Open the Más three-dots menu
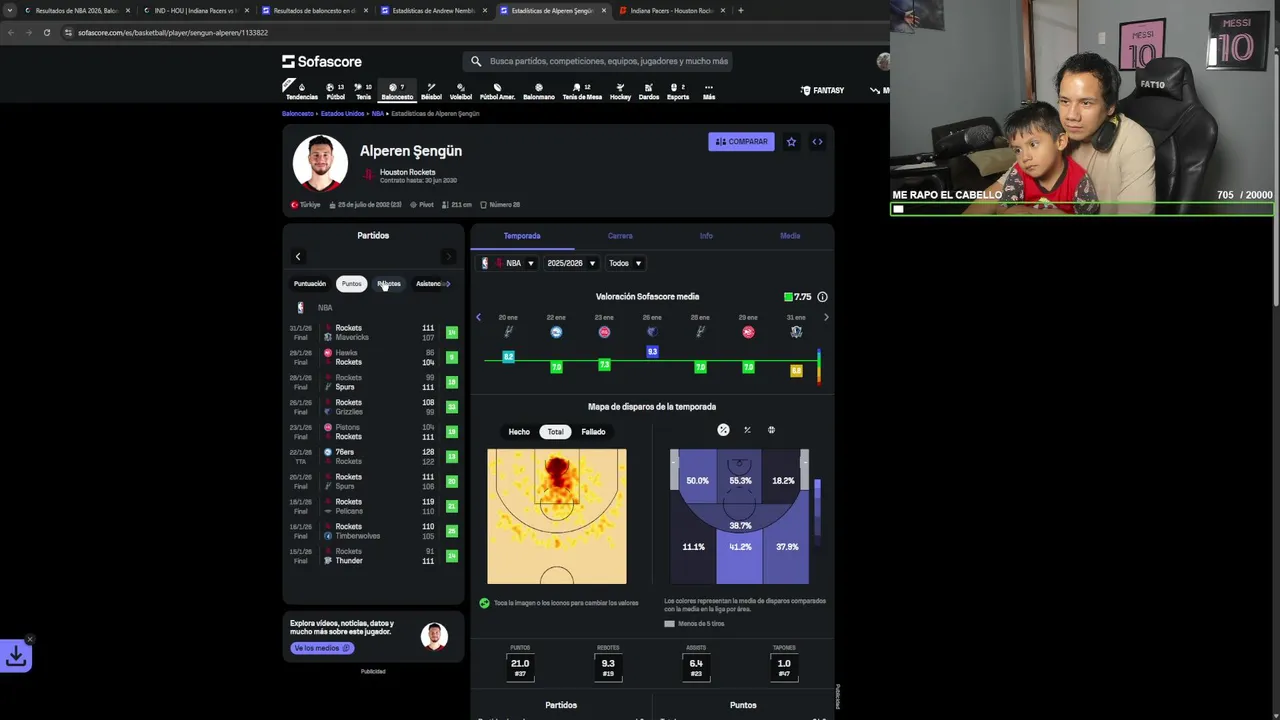This screenshot has width=1280, height=720. tap(709, 91)
